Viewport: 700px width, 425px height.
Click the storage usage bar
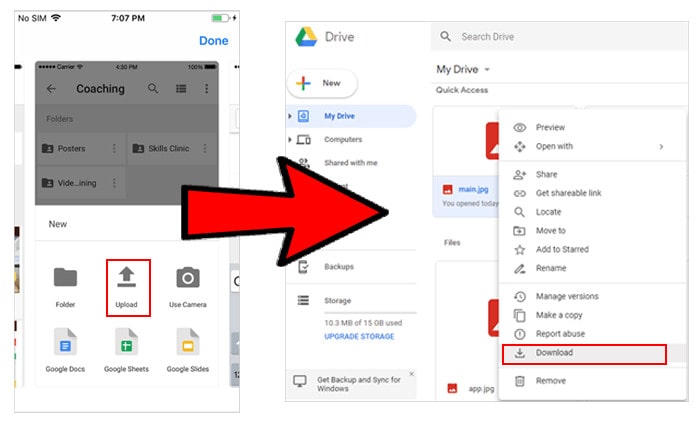(370, 312)
